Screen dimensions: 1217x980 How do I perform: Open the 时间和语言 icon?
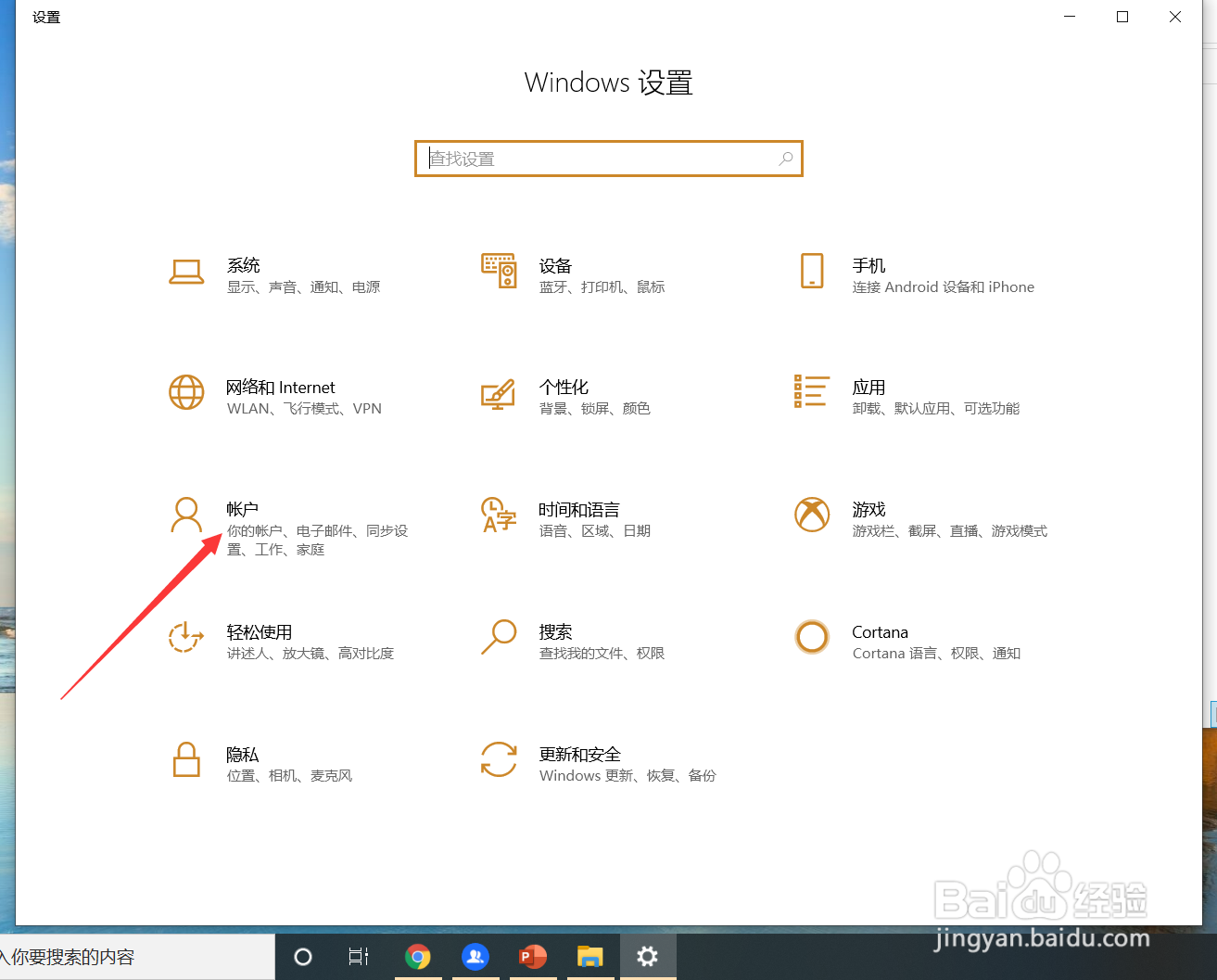499,515
